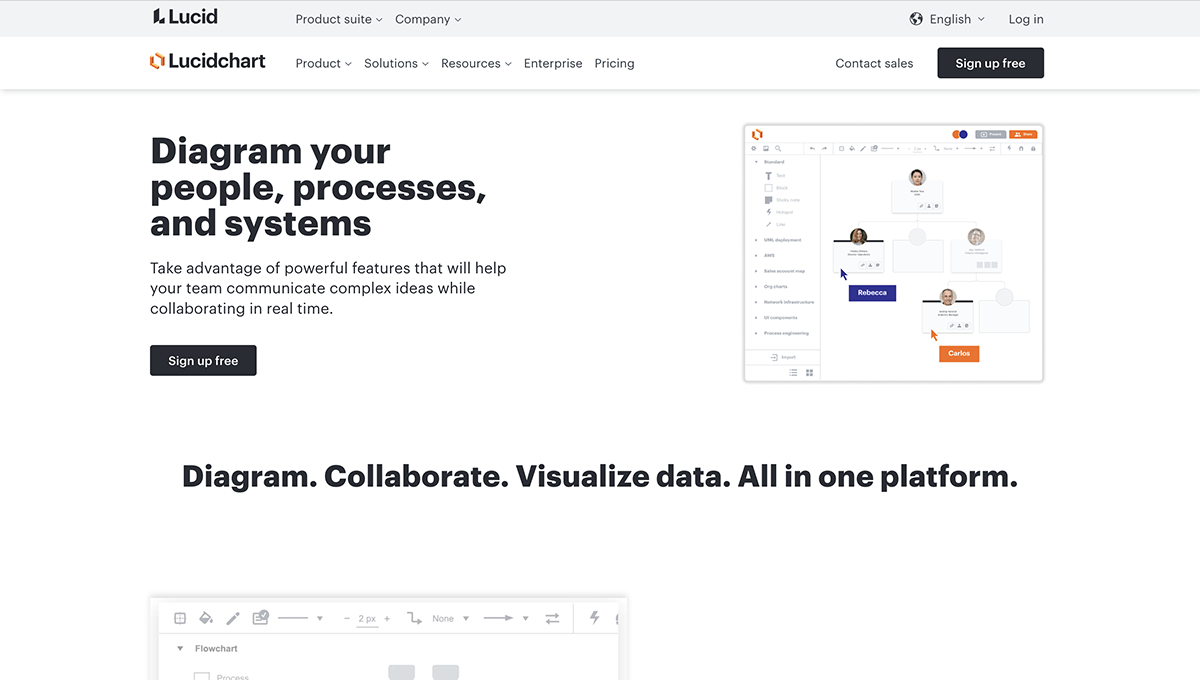This screenshot has height=680, width=1200.
Task: Click the Sign up free hero button
Action: point(203,360)
